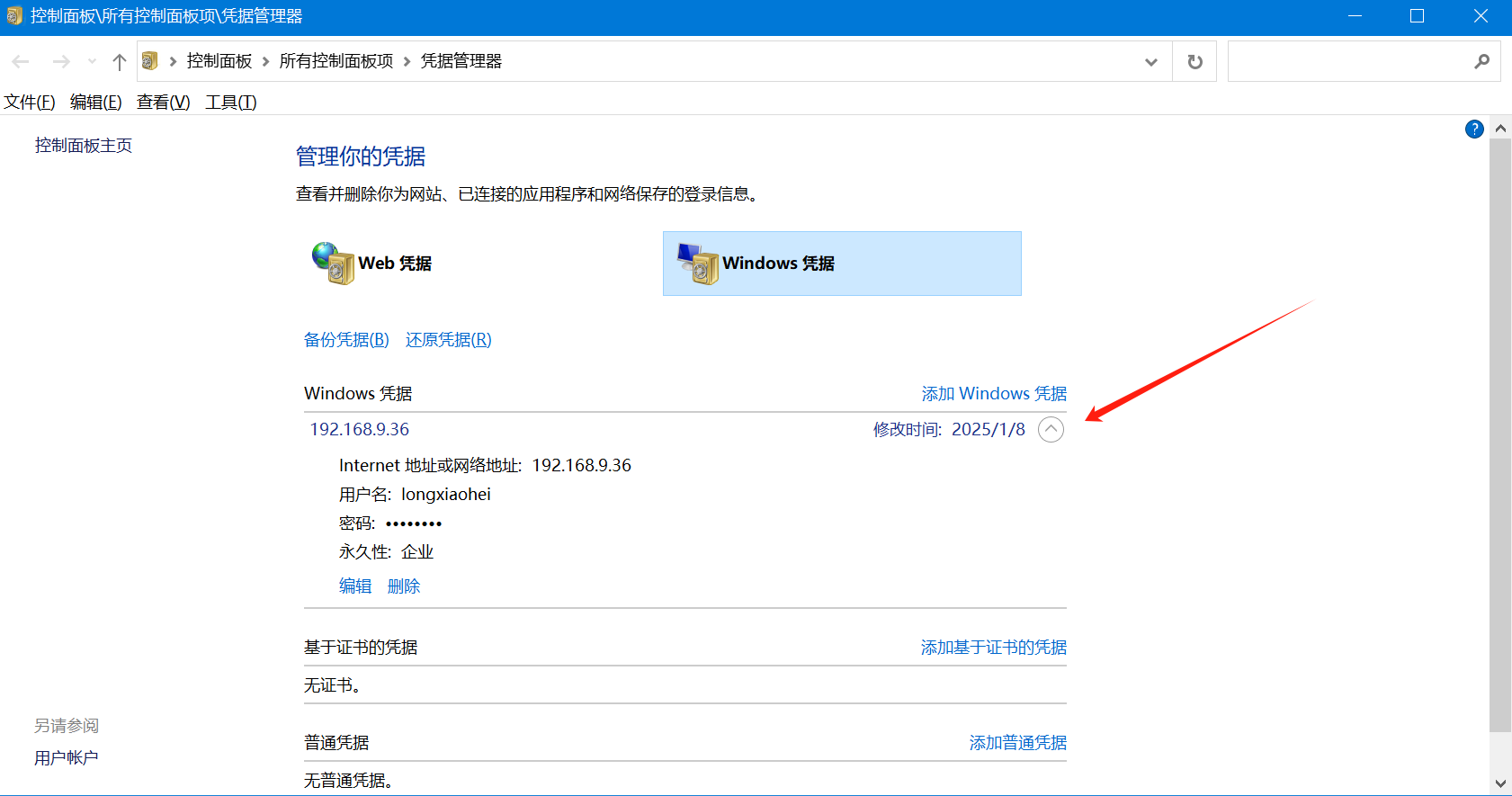Open 用户帐户 under 另请参阅
The width and height of the screenshot is (1512, 796).
[x=67, y=758]
